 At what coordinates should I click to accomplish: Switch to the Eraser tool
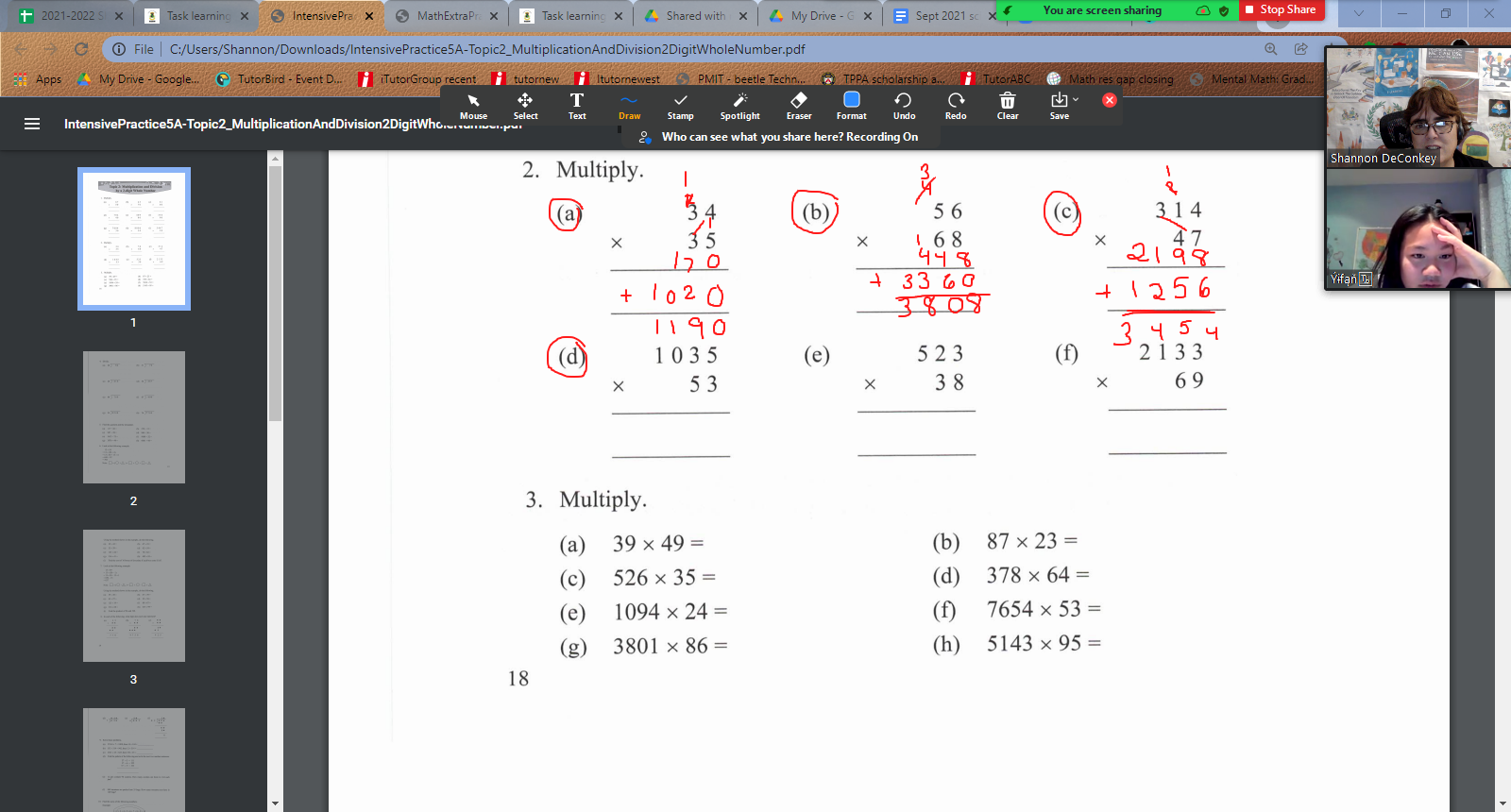pyautogui.click(x=799, y=106)
